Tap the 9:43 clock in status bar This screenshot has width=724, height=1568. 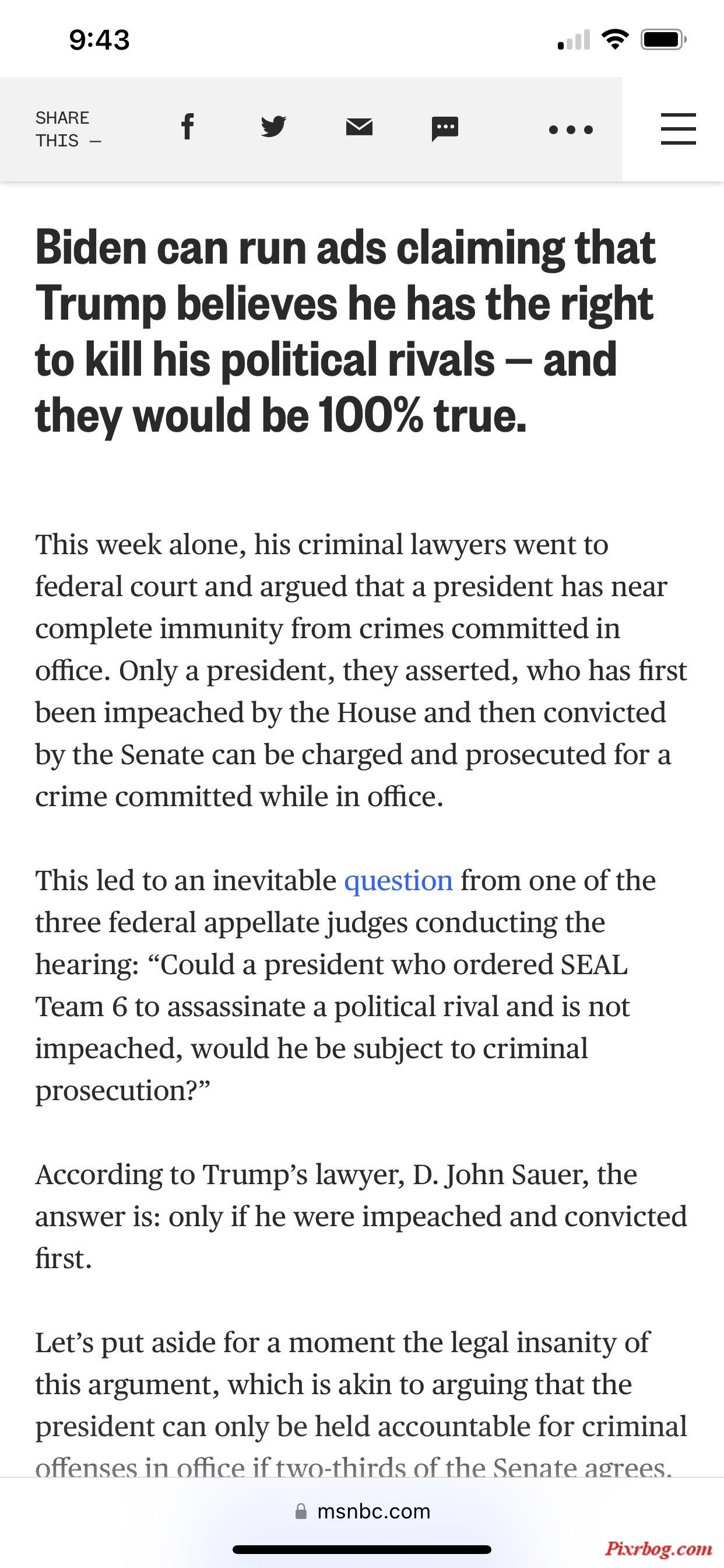[100, 40]
